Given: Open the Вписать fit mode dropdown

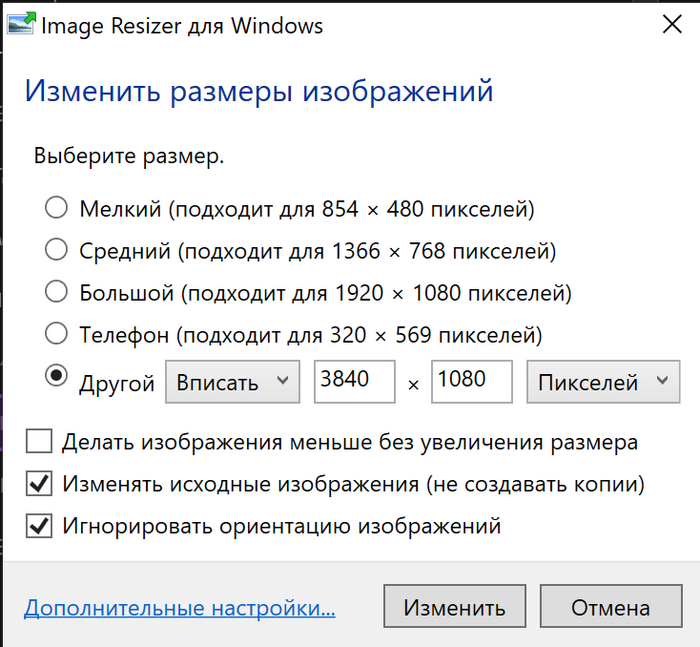Looking at the screenshot, I should pyautogui.click(x=232, y=382).
